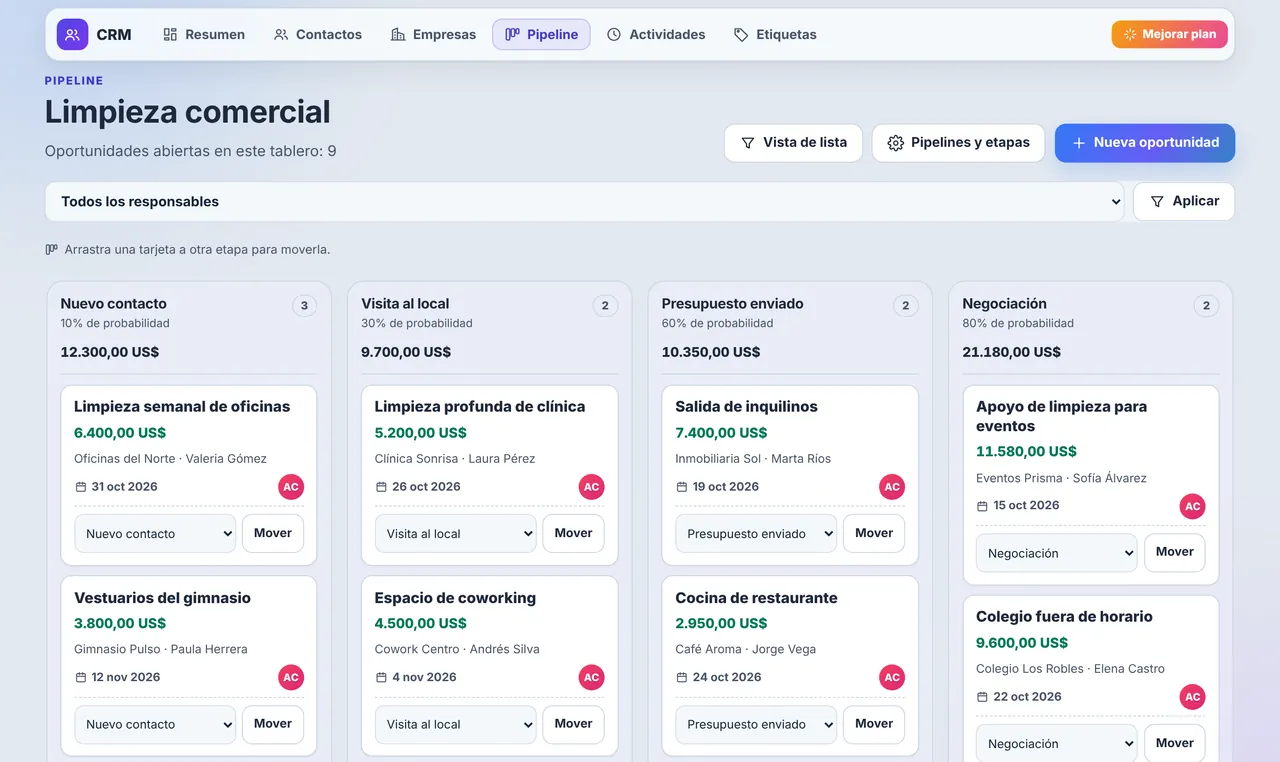Click the AC avatar on Limpieza profunda de clínica
The height and width of the screenshot is (762, 1280).
click(x=592, y=487)
